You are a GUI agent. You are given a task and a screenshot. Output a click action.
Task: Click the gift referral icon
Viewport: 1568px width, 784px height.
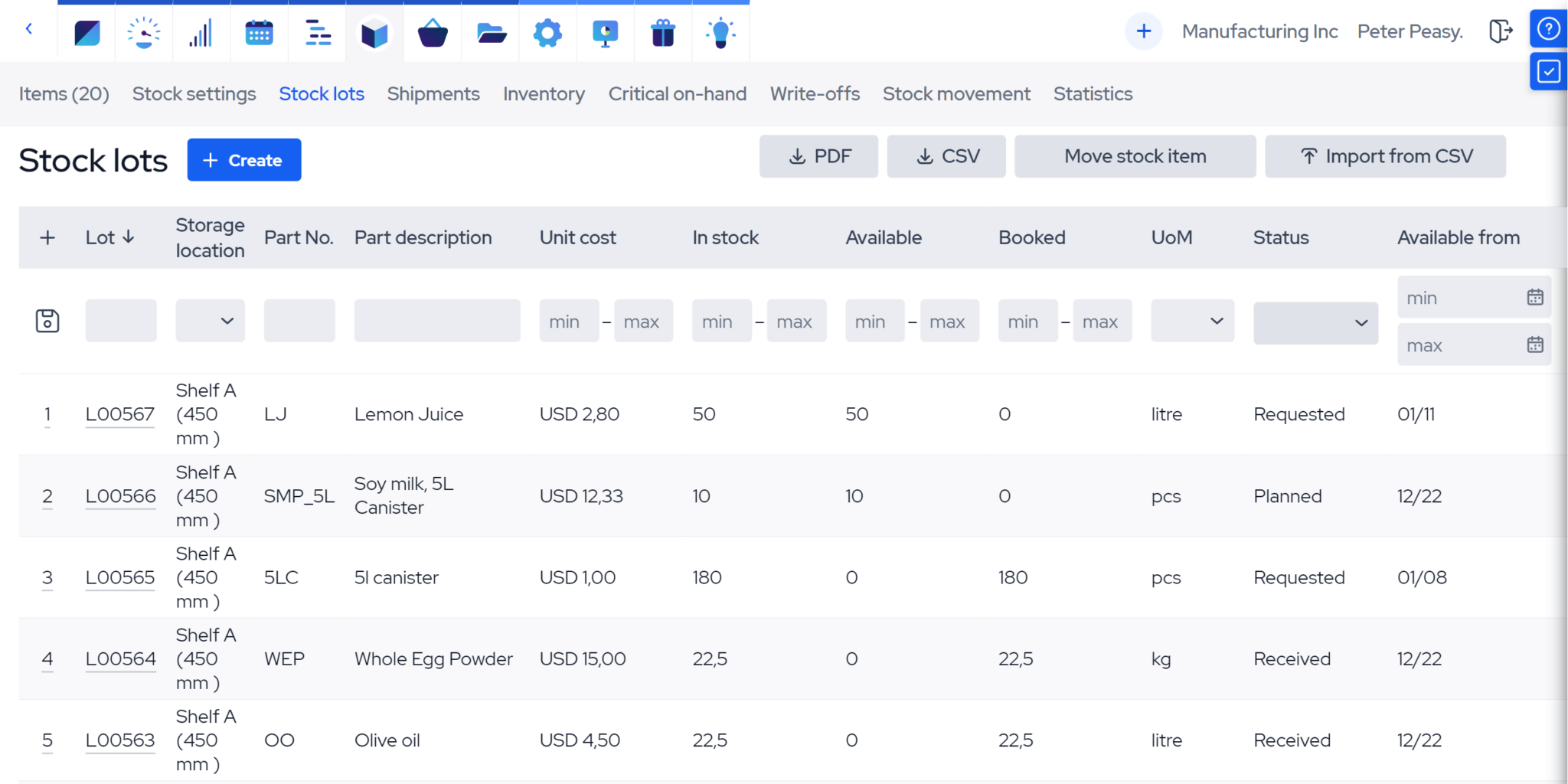coord(662,32)
